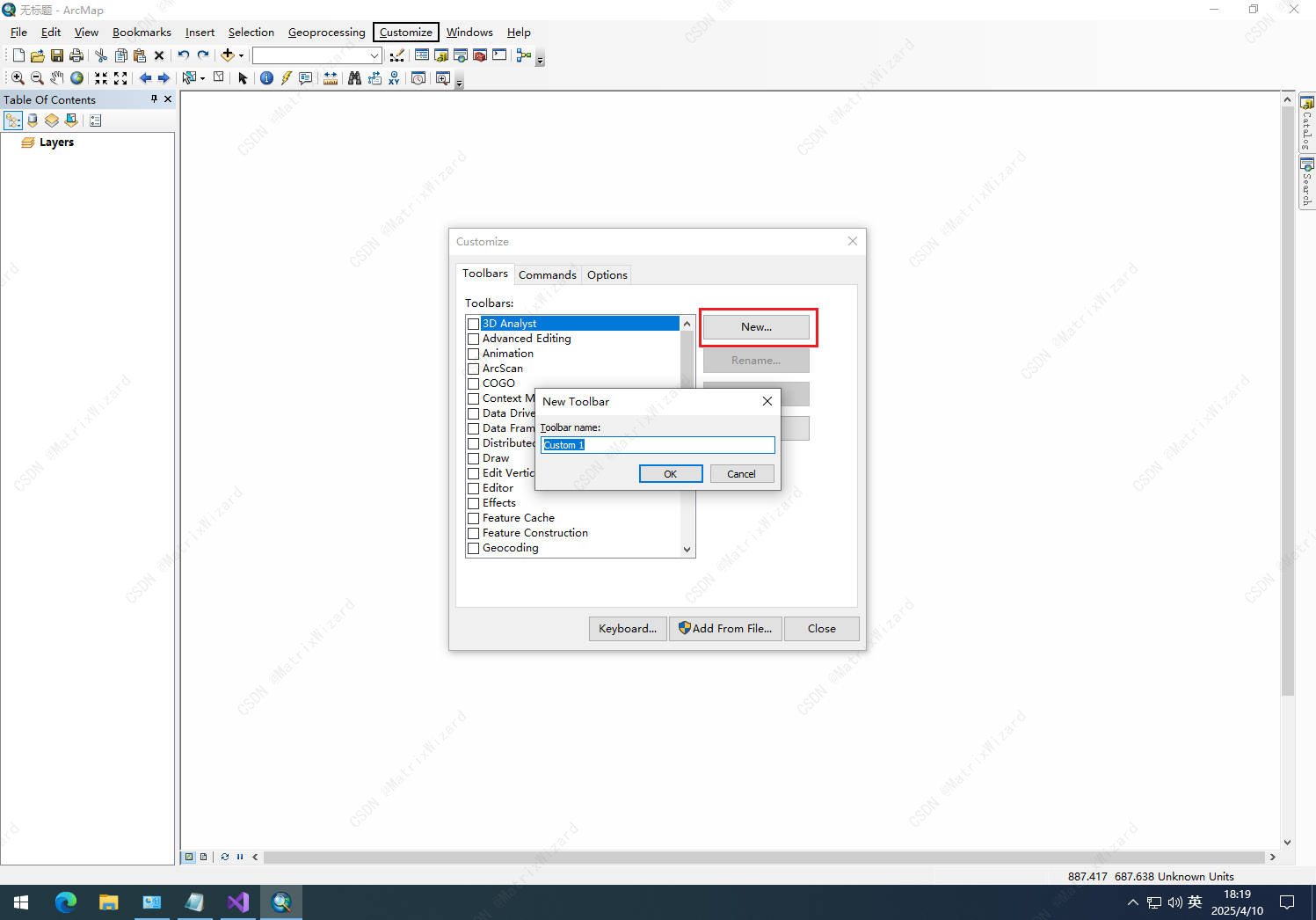The image size is (1316, 920).
Task: Click List By Source in Table Of Contents
Action: click(33, 120)
